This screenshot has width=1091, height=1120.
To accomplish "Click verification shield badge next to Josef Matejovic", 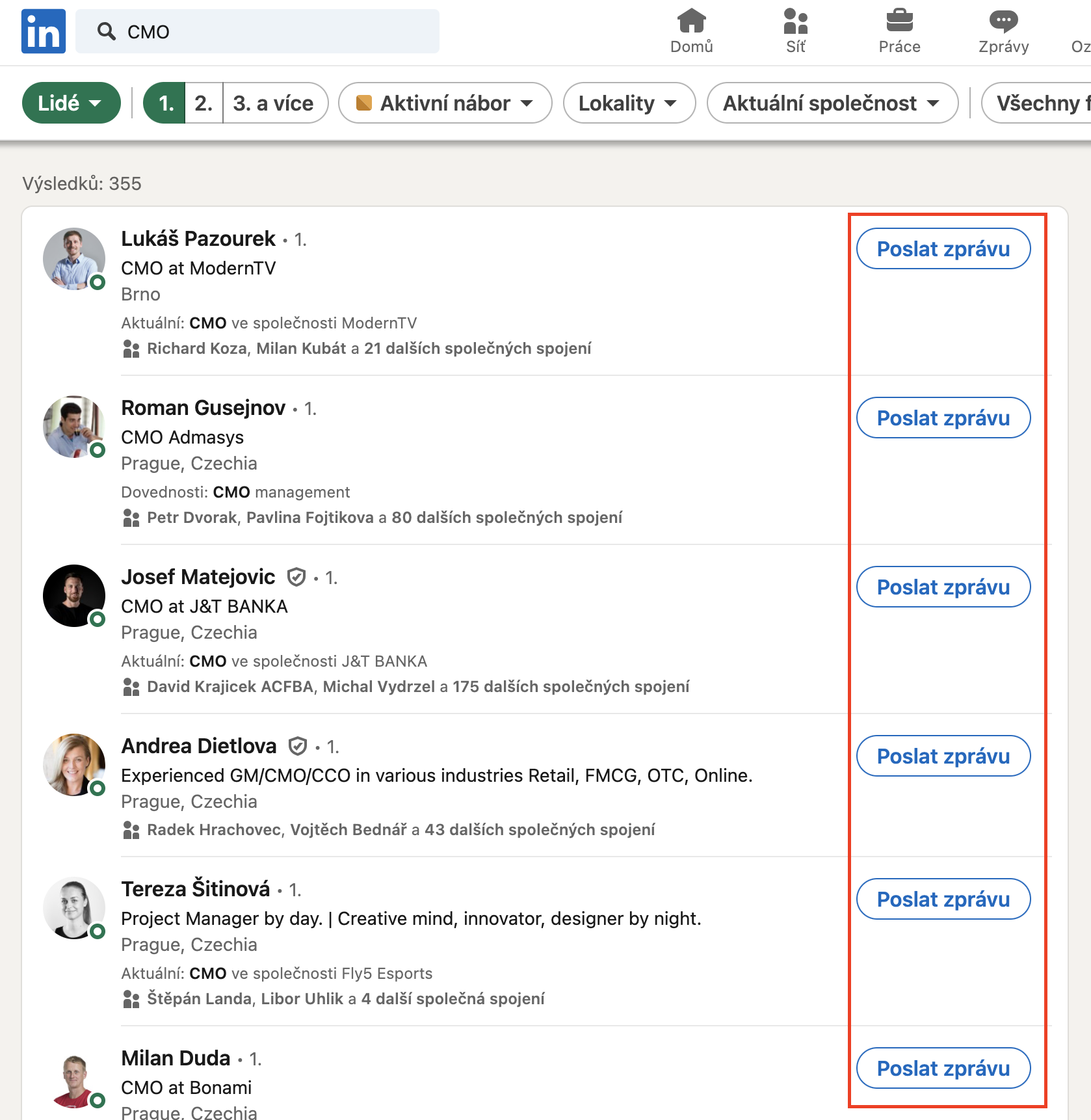I will pos(296,577).
